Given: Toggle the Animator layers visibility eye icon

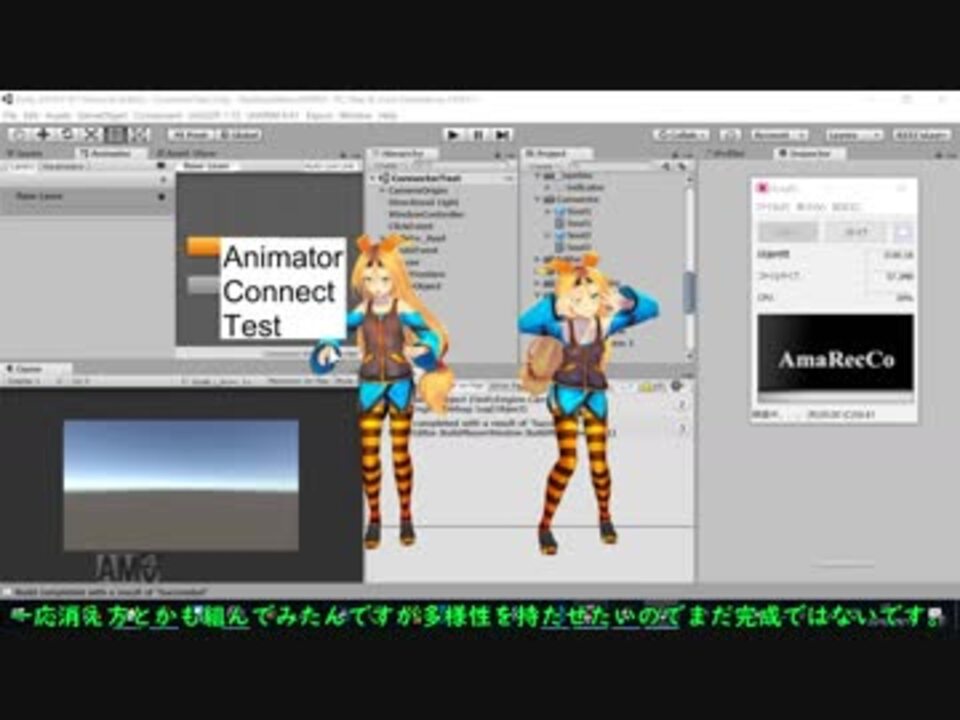Looking at the screenshot, I should [x=162, y=166].
